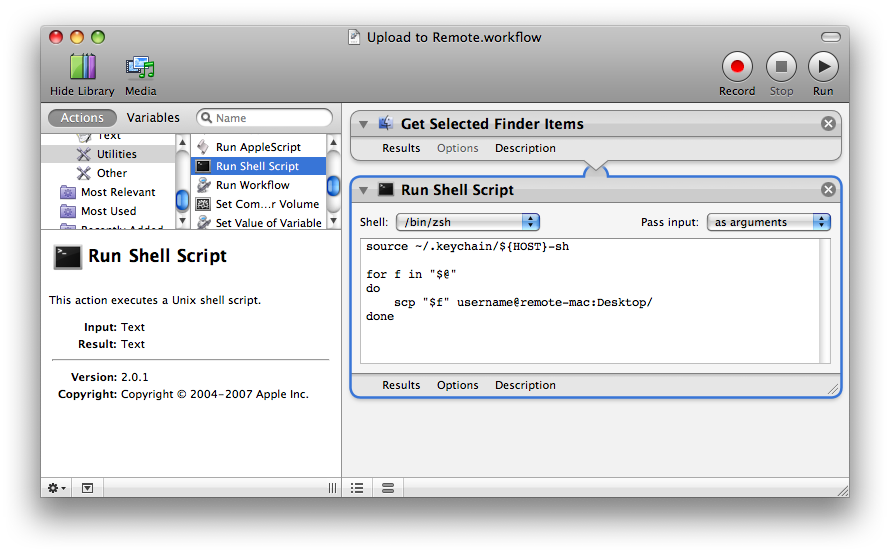Click the scroll-up arrow of library categories
The height and width of the screenshot is (553, 890).
pos(182,143)
